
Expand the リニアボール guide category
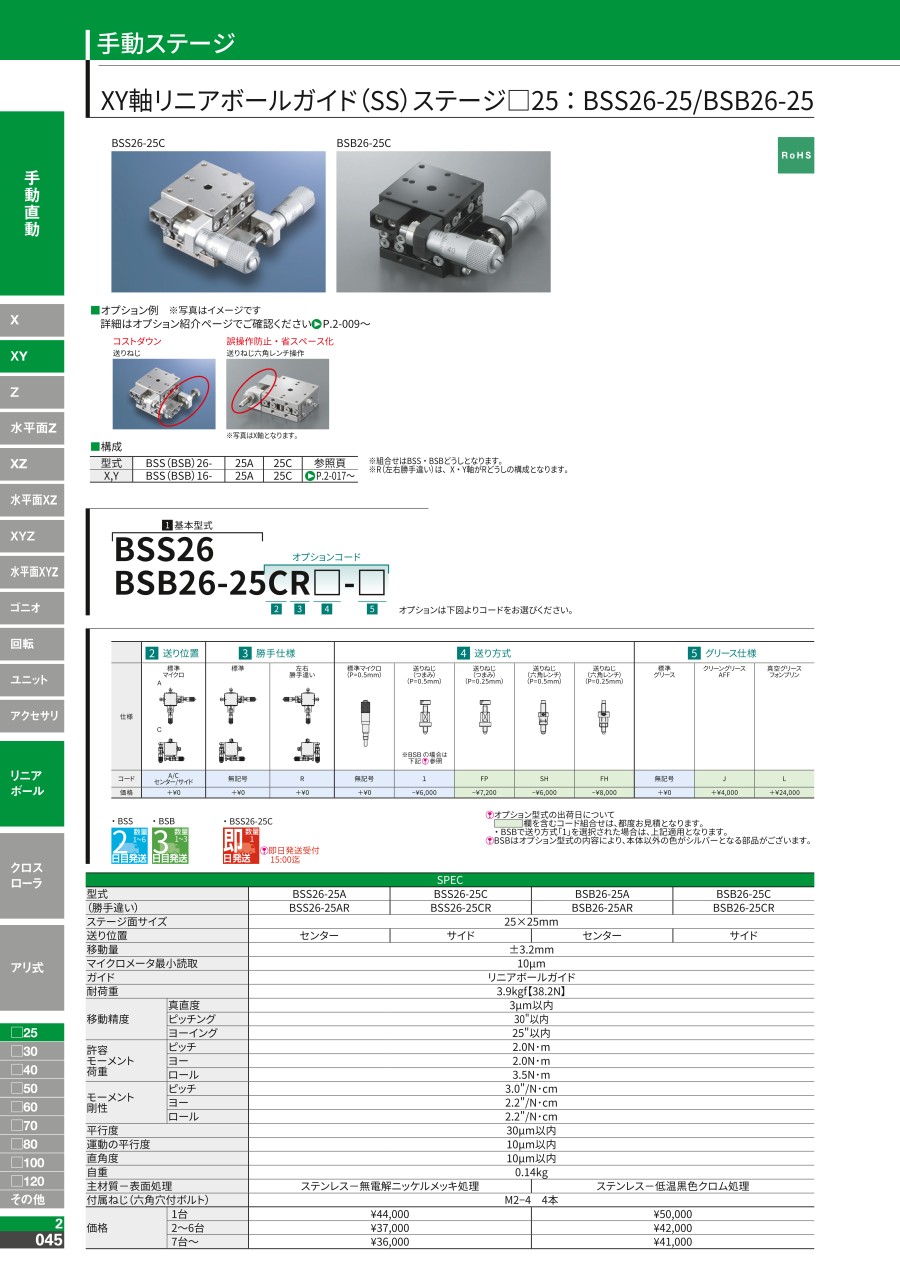click(x=32, y=783)
